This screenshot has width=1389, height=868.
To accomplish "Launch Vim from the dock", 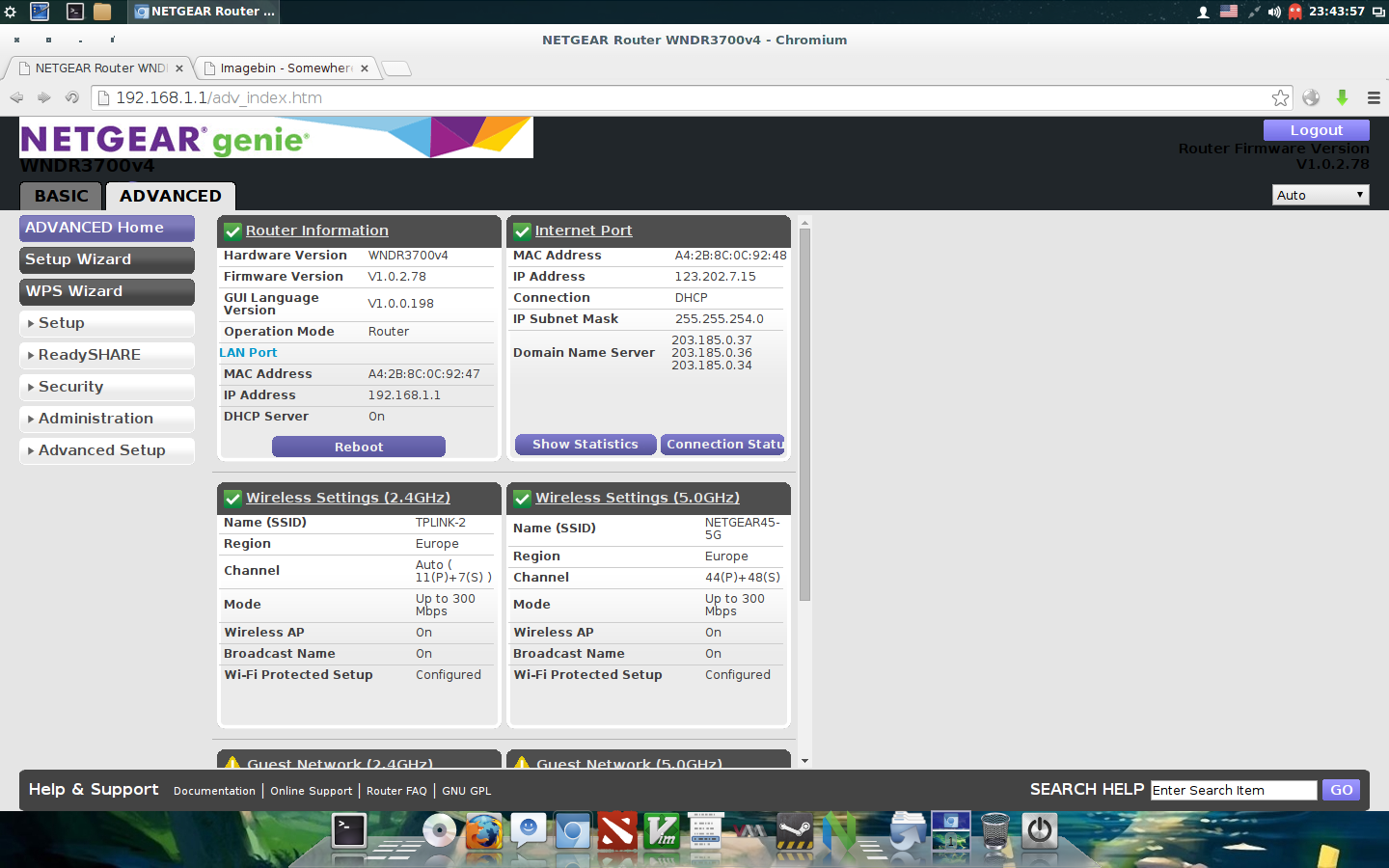I will tap(663, 830).
